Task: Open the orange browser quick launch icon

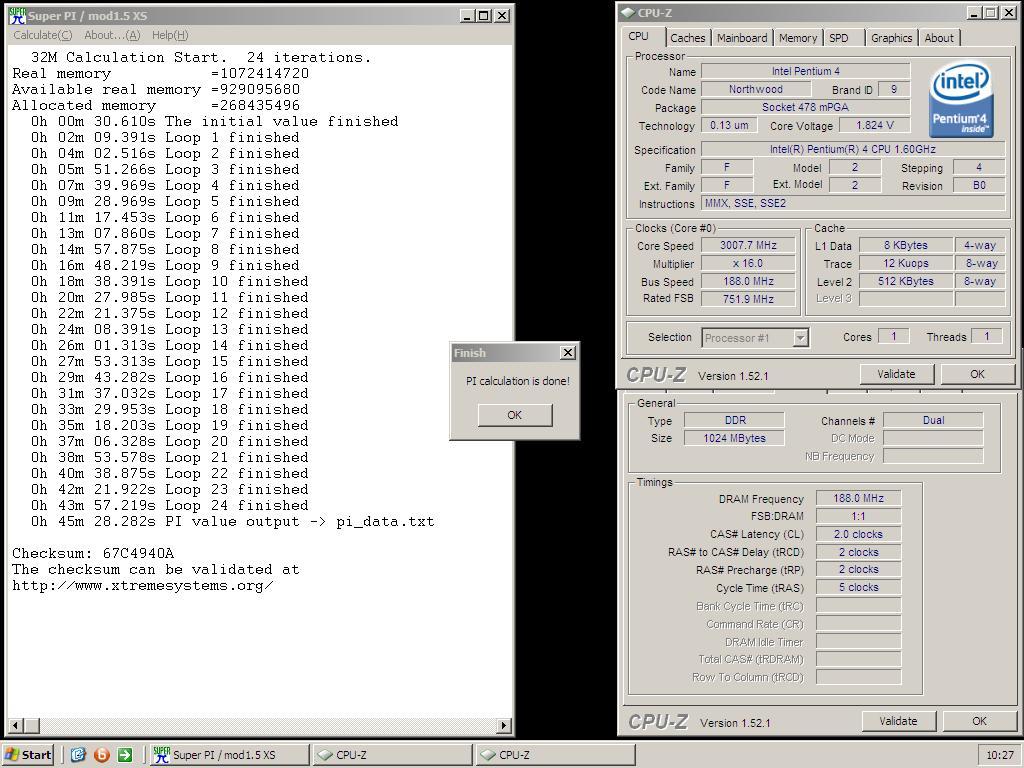Action: 102,755
